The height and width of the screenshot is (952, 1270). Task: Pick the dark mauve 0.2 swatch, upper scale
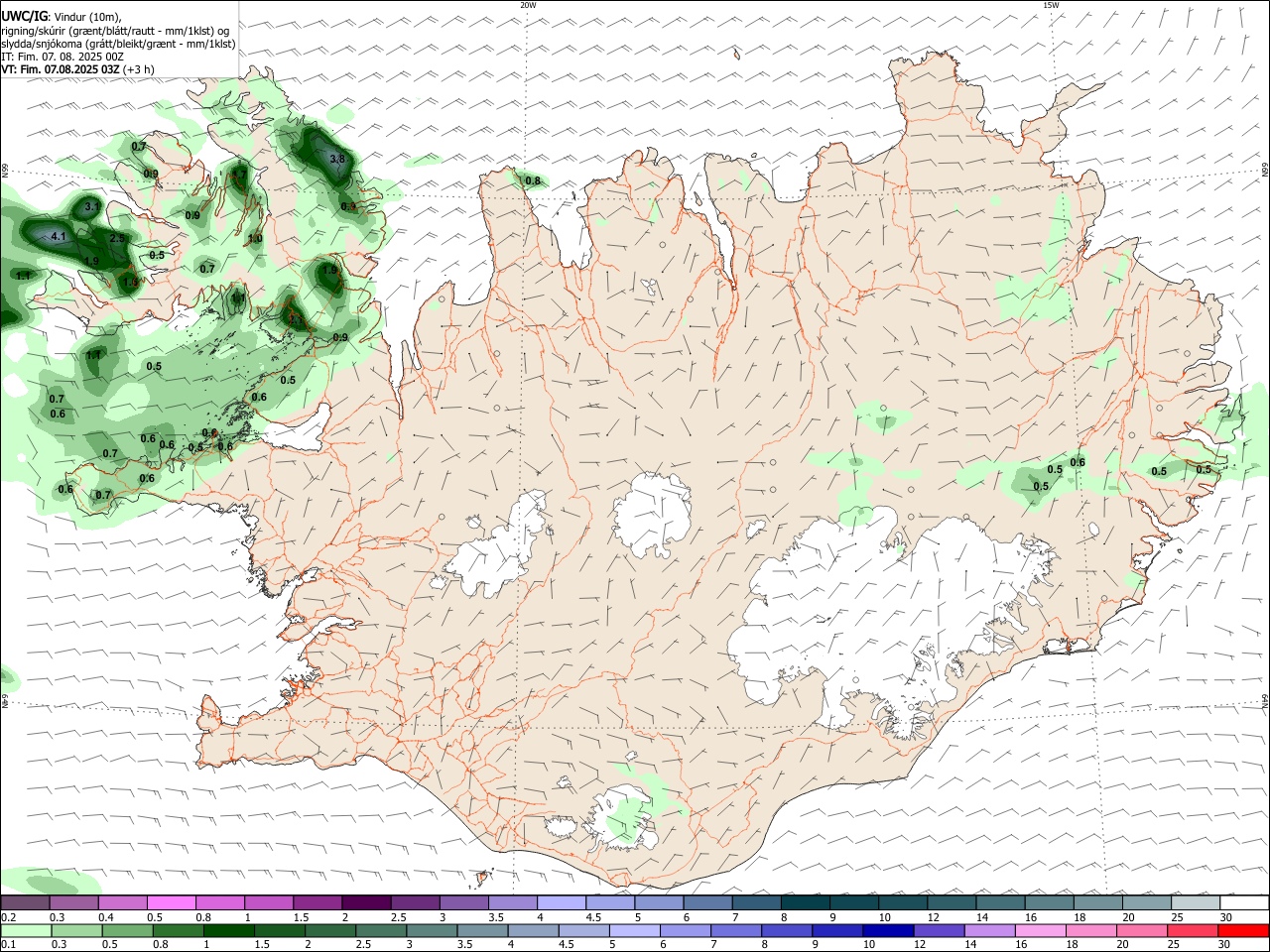(25, 902)
